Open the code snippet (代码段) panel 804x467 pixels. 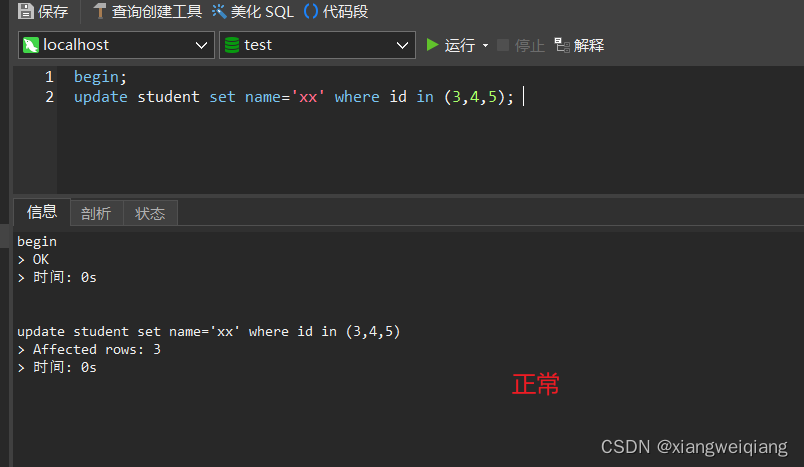click(336, 11)
